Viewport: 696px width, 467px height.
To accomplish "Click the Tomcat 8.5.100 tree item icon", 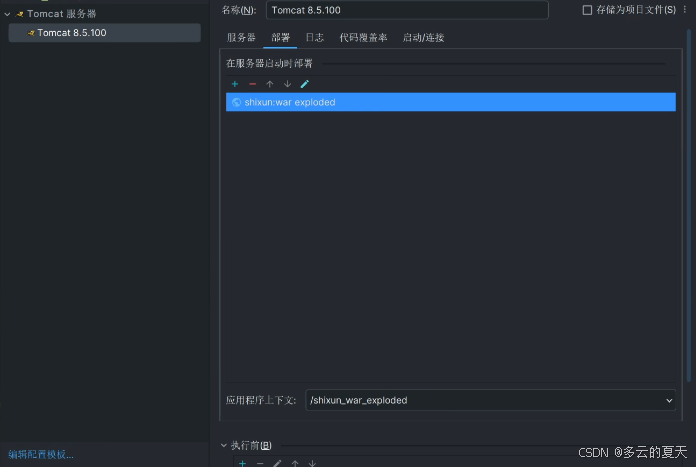I will [31, 33].
